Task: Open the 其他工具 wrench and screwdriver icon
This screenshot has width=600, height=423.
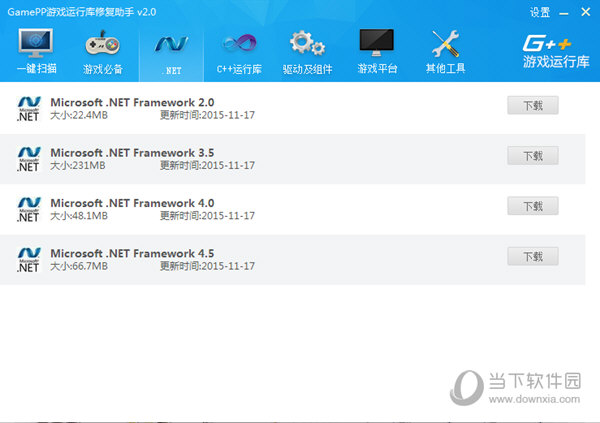Action: click(x=445, y=44)
